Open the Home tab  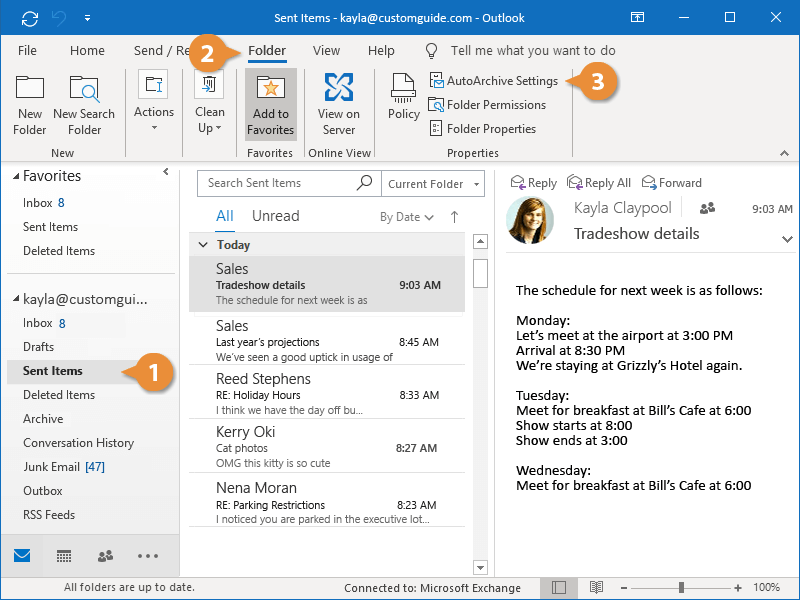coord(87,51)
